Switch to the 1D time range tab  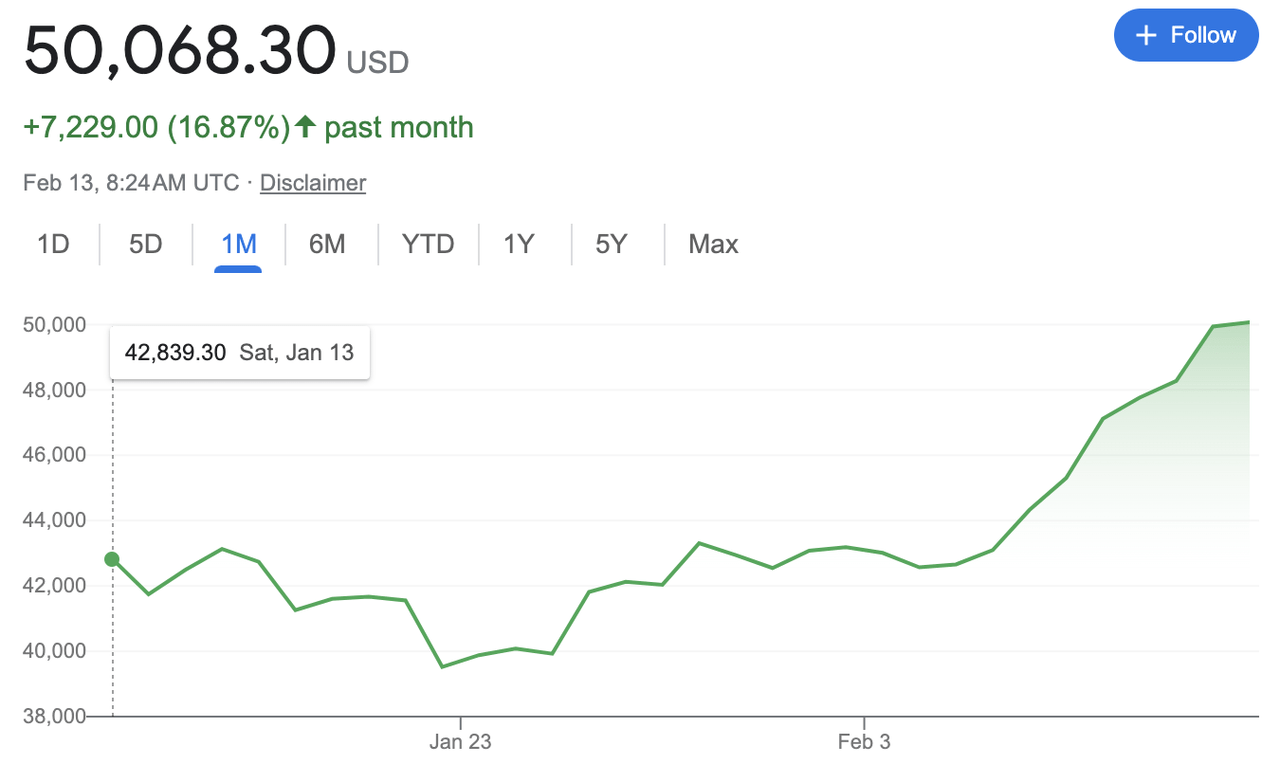54,243
